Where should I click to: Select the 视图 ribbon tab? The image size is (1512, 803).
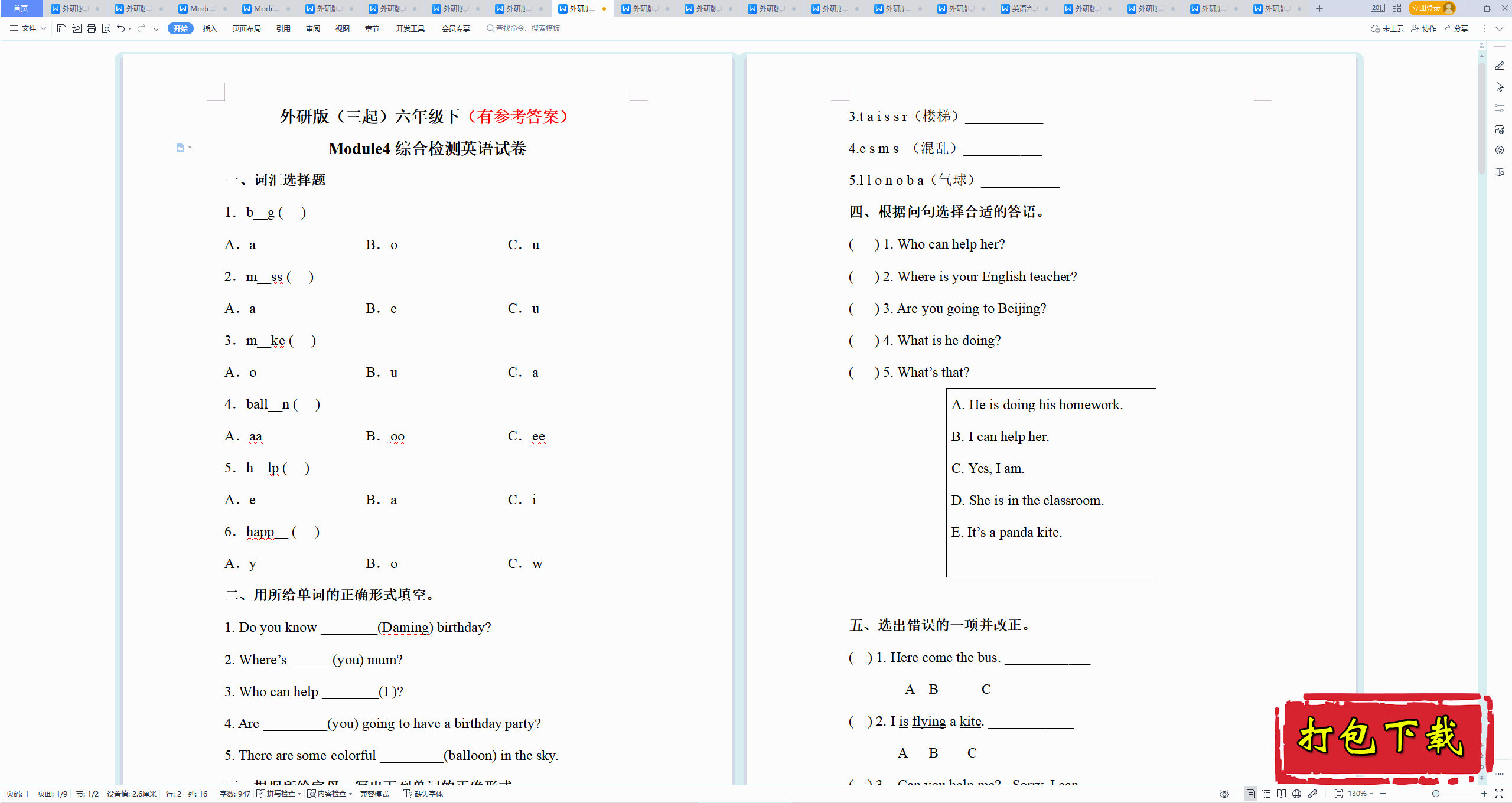[343, 28]
